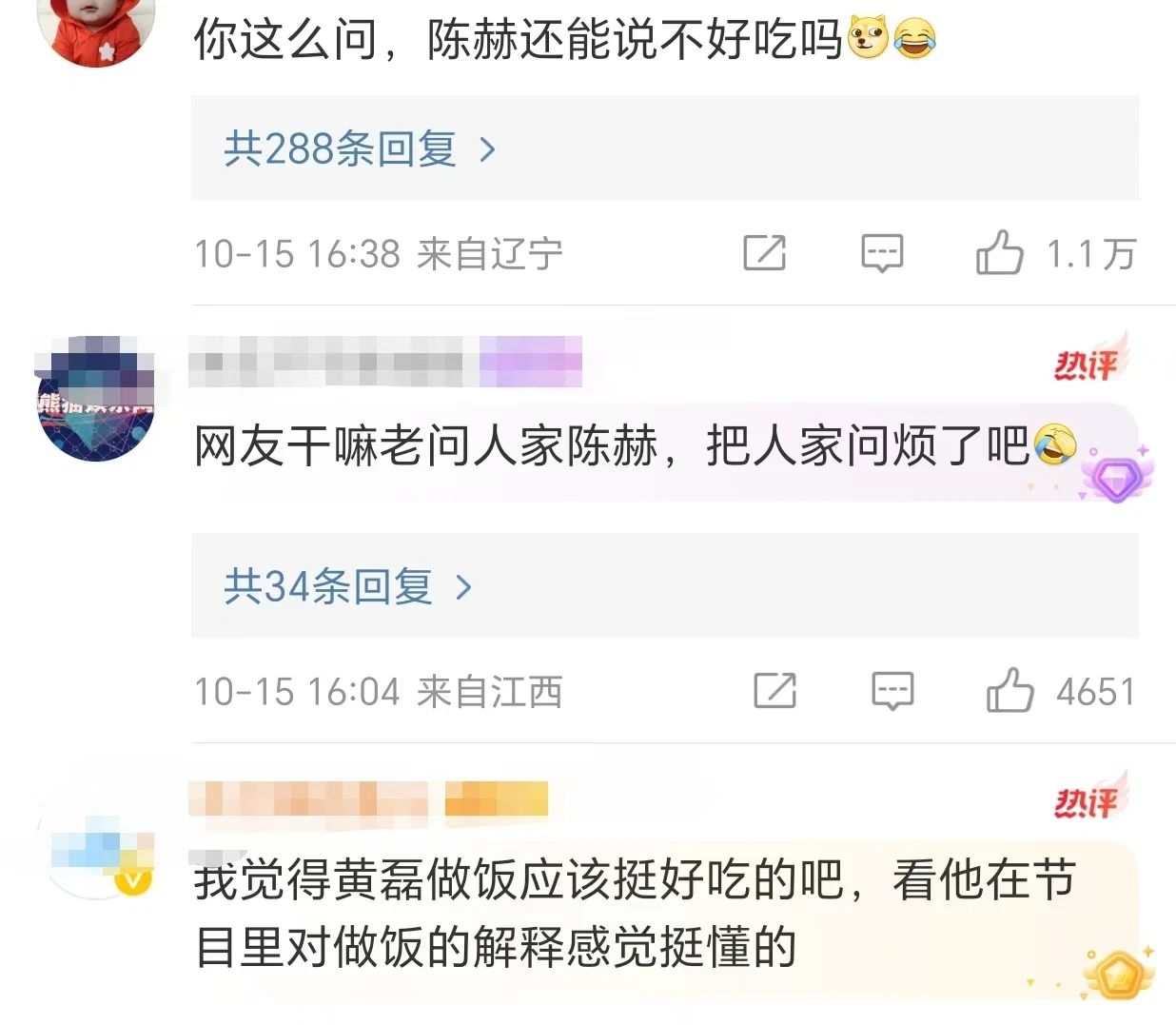This screenshot has height=1025, width=1176.
Task: Open the dark blue avatar profile
Action: (95, 400)
